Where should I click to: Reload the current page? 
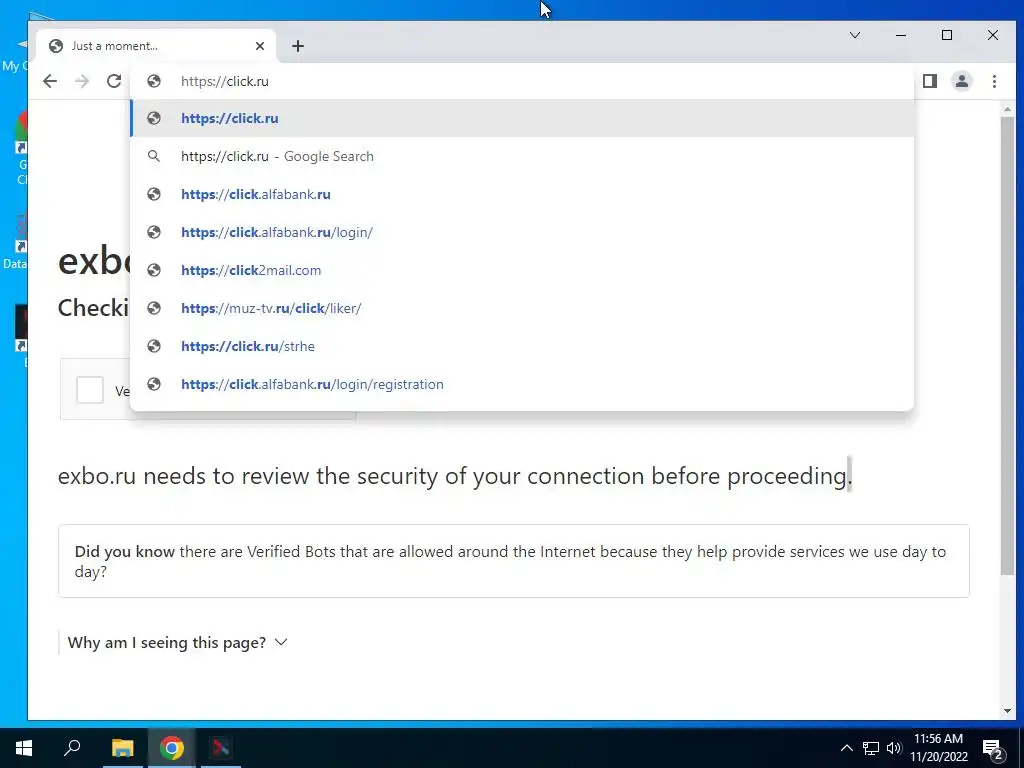(x=114, y=81)
